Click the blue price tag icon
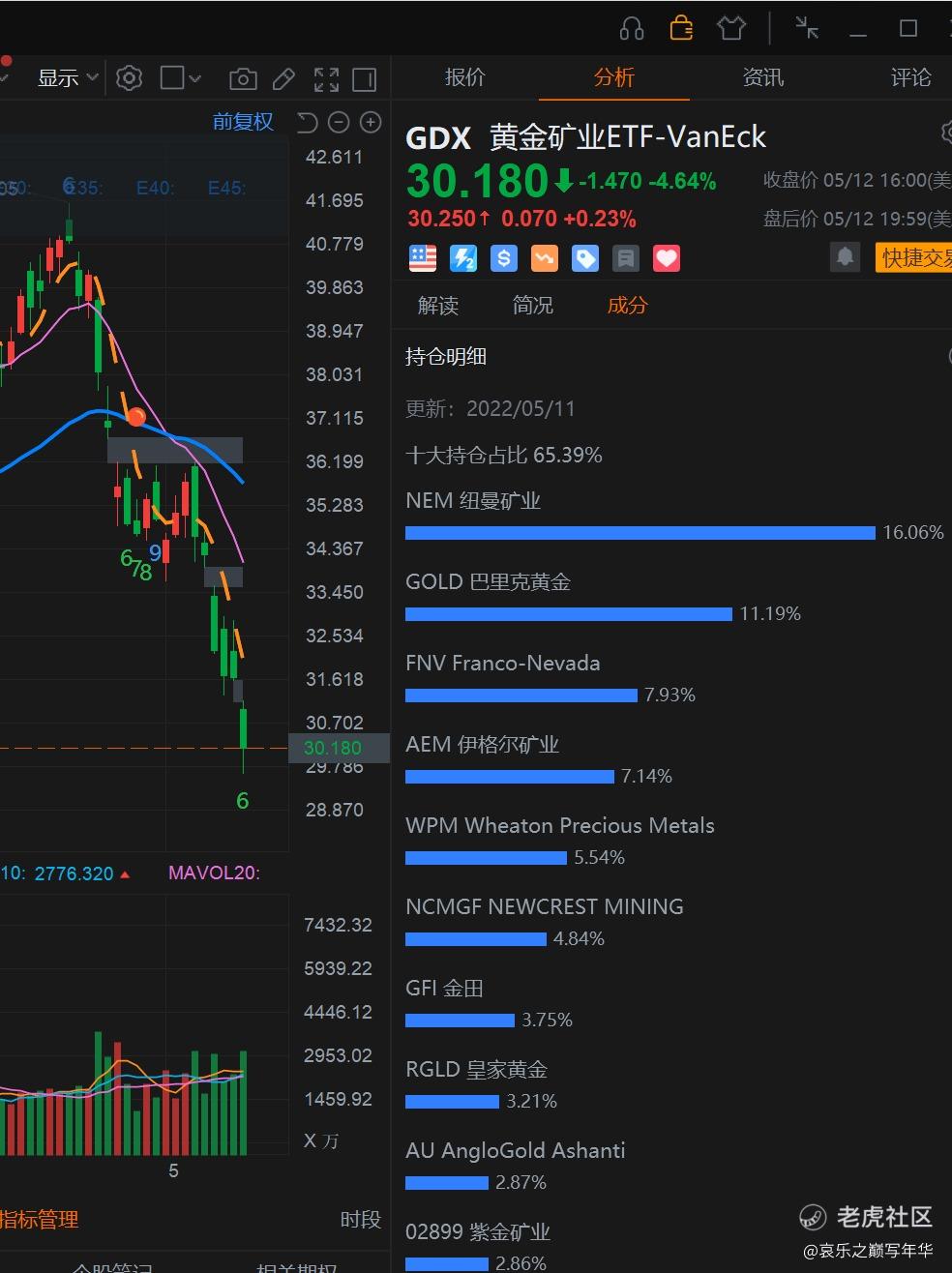This screenshot has height=1273, width=952. 585,258
